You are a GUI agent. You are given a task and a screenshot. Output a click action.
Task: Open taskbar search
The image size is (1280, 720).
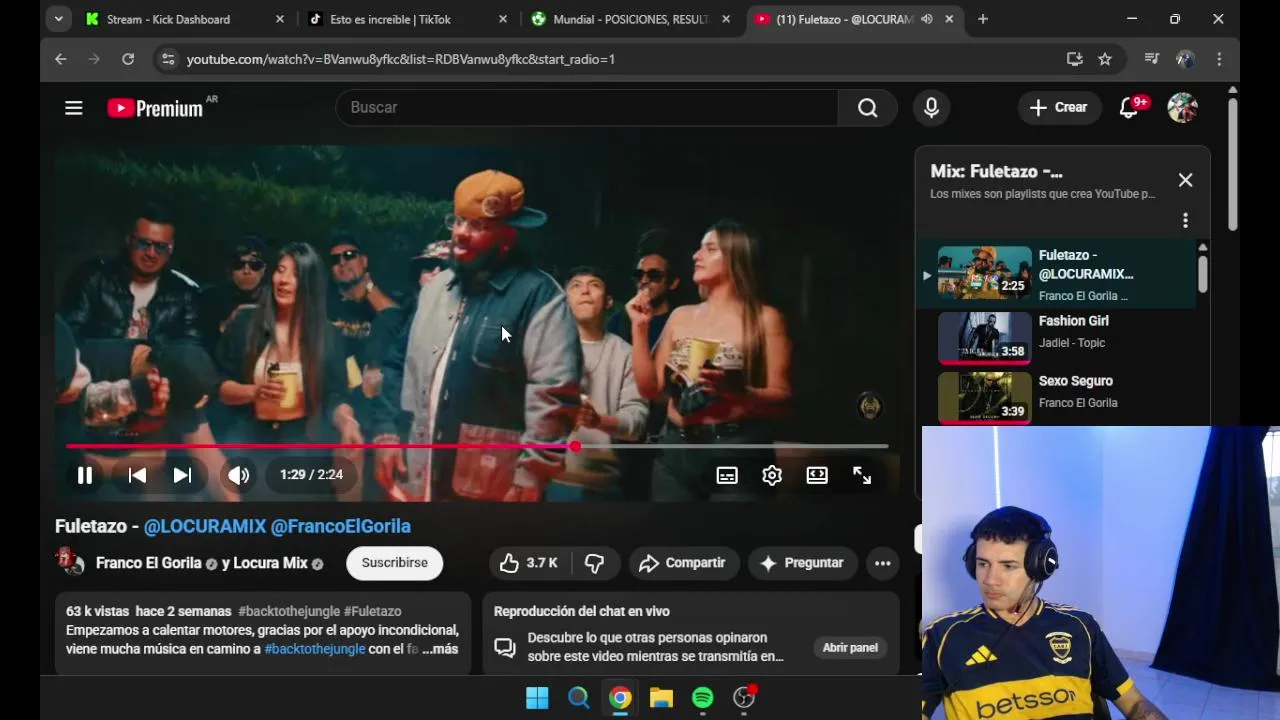tap(579, 698)
